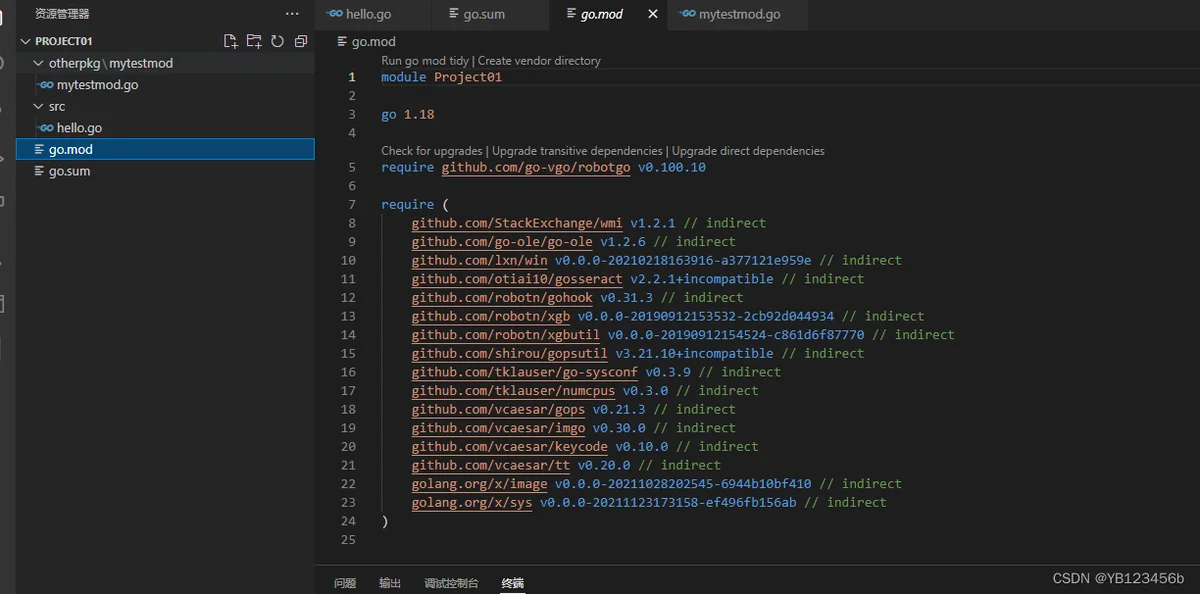Screen dimensions: 1200x594
Task: Follow the github.com/vcaesar/keycode link
Action: coord(510,446)
